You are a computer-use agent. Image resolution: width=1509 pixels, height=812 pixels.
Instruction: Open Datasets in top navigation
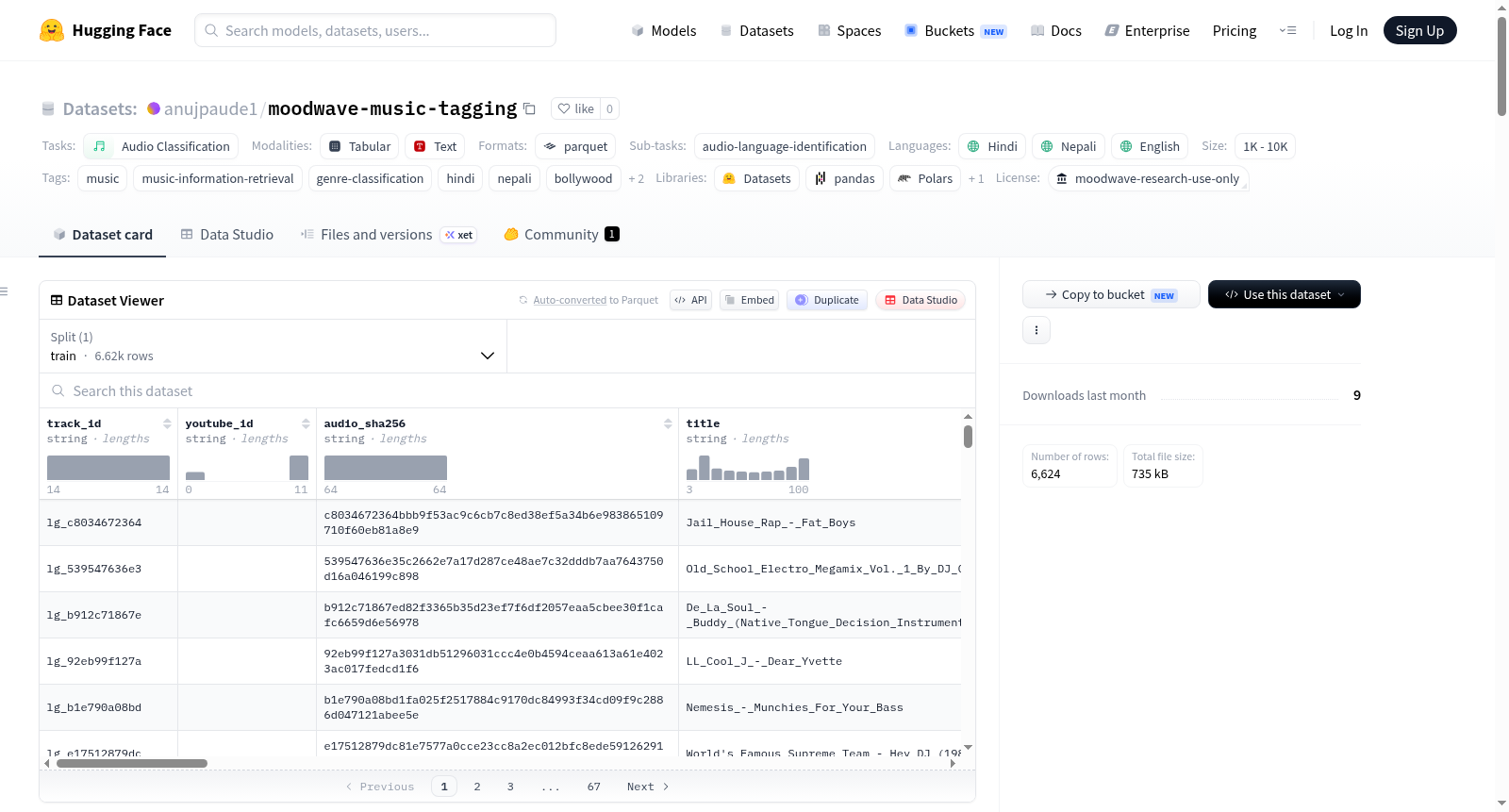click(756, 30)
